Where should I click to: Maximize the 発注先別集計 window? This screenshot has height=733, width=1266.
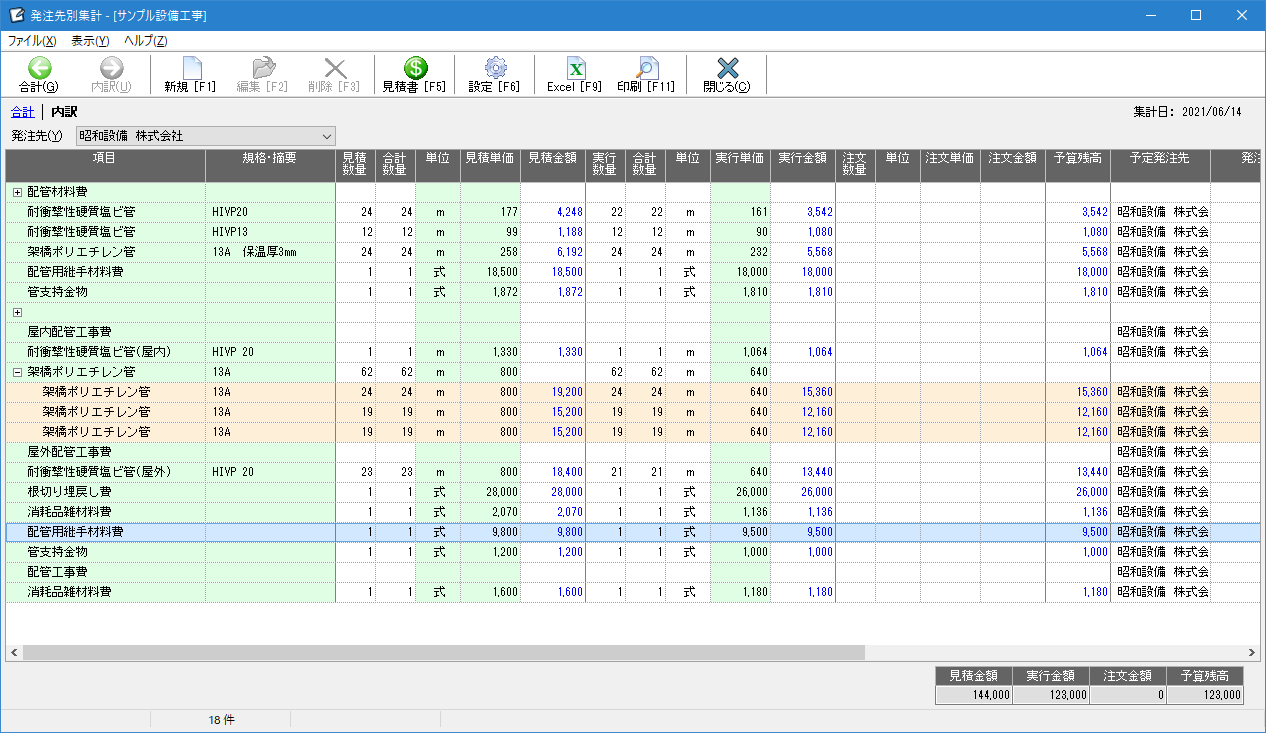(1196, 15)
